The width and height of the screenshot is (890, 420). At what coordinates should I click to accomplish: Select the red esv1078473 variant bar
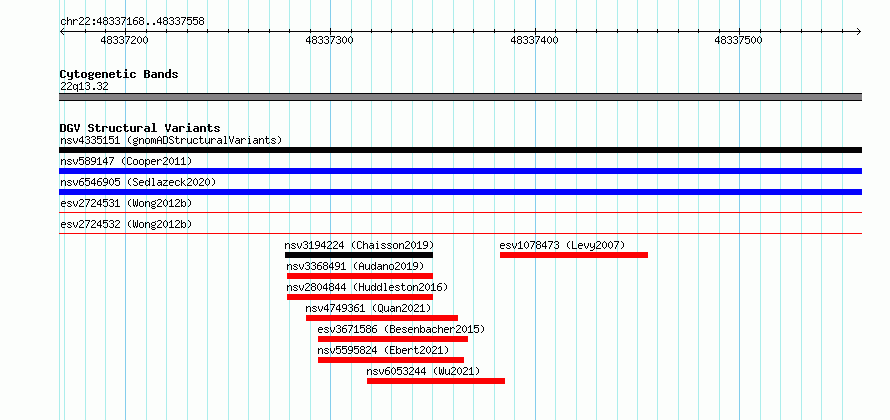[574, 255]
